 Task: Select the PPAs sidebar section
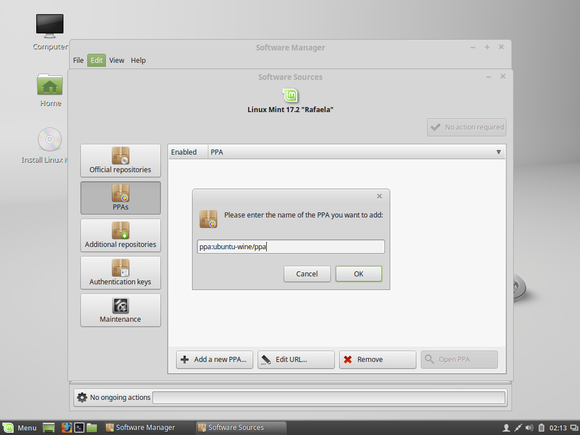coord(120,198)
